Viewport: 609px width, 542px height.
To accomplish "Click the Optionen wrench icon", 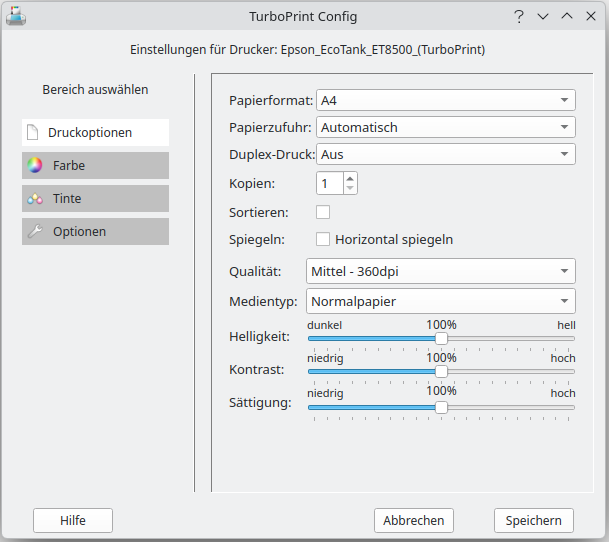I will 35,231.
